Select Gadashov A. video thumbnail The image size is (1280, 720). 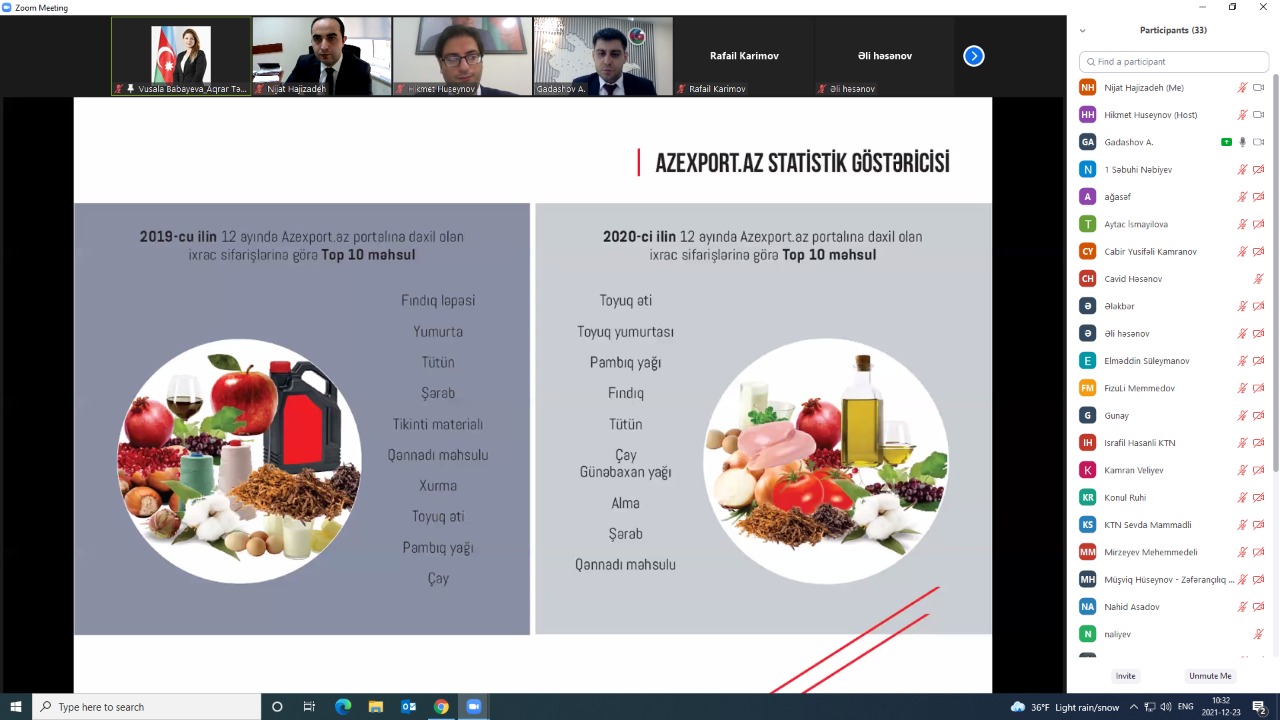click(603, 56)
